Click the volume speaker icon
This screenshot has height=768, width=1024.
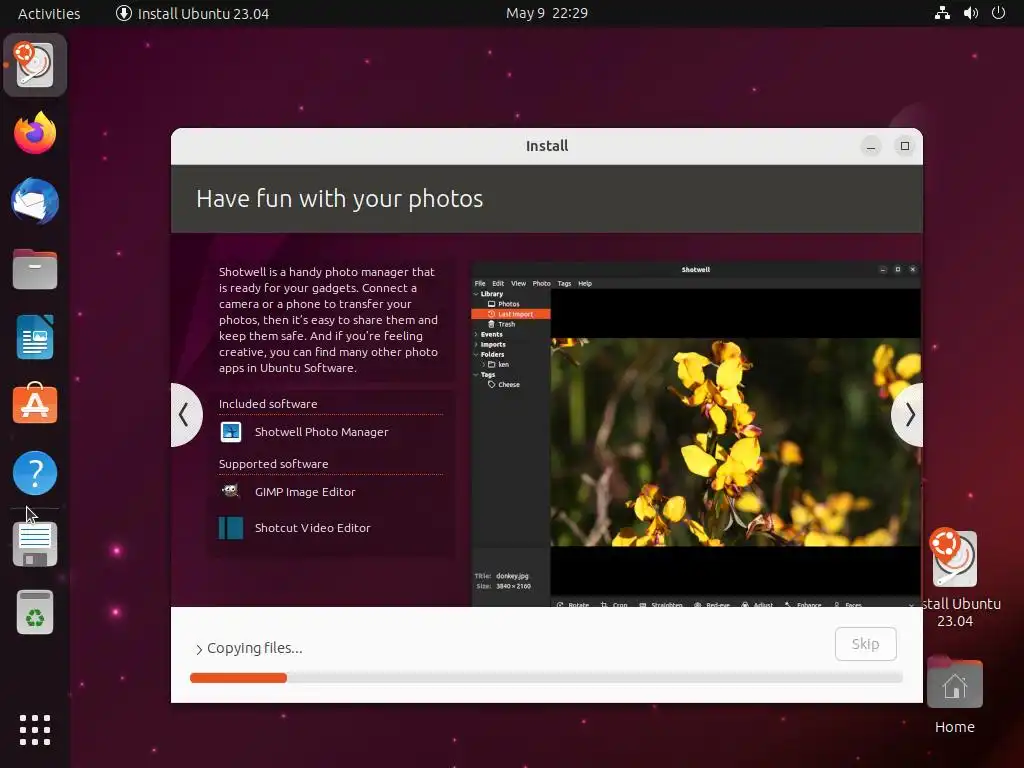970,13
